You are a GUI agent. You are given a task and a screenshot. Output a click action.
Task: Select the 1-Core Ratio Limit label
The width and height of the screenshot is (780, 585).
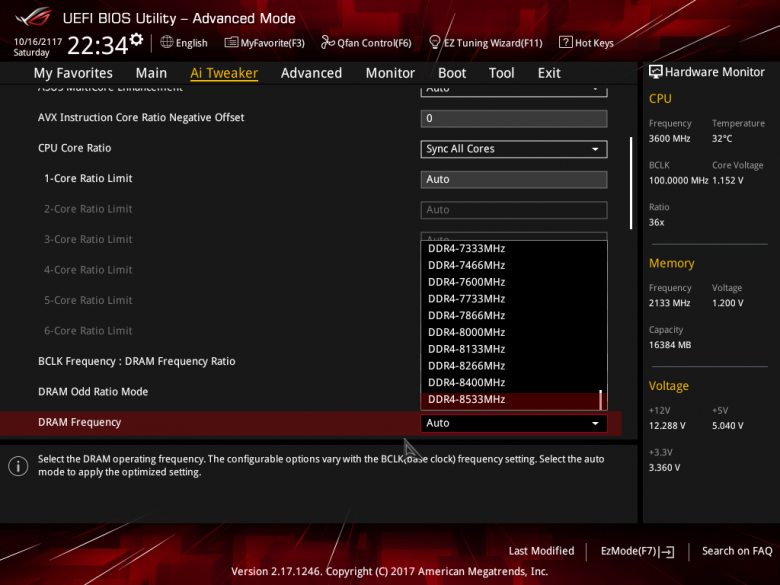(x=88, y=179)
